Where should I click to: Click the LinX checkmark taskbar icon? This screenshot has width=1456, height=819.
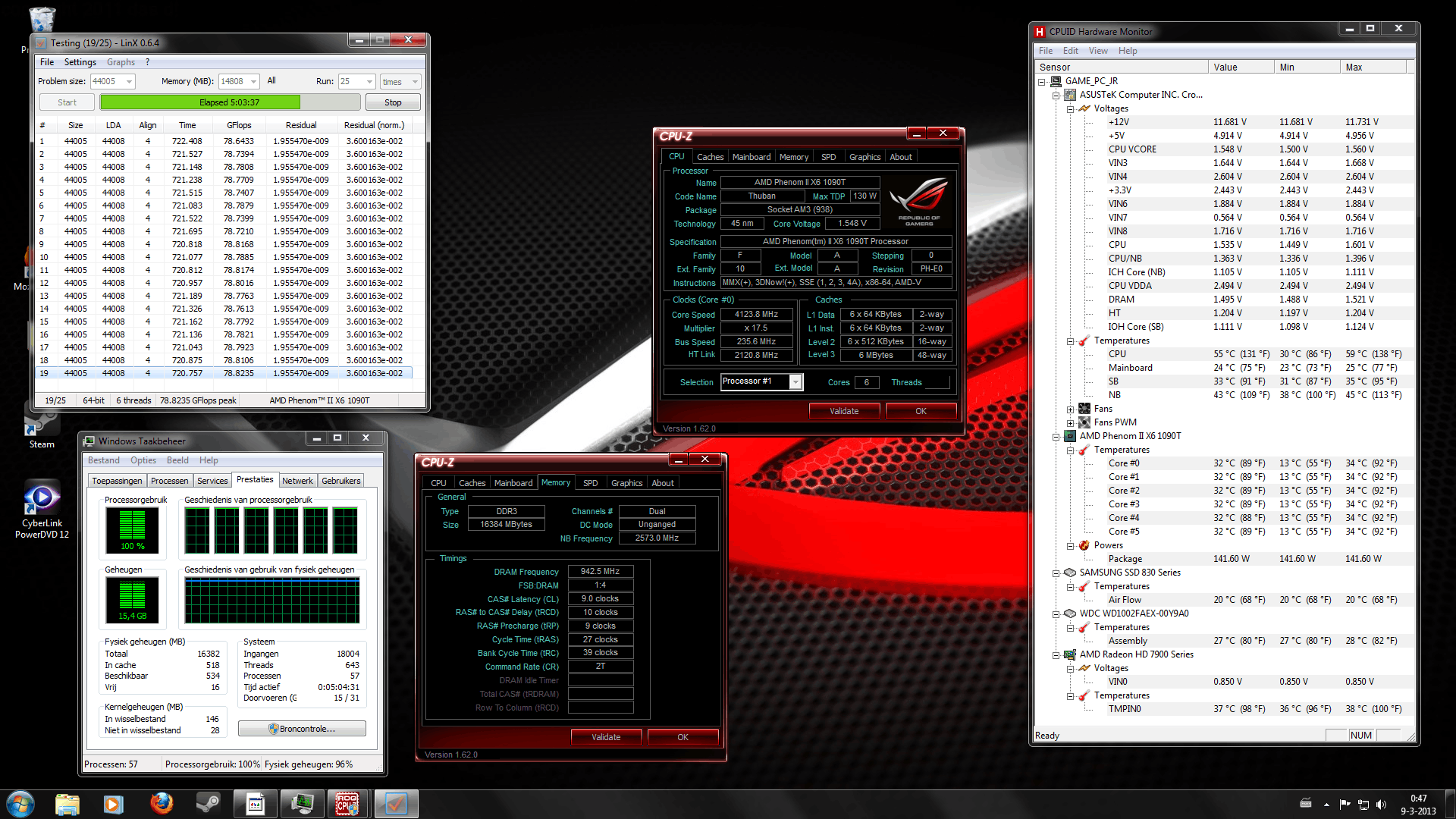[395, 803]
